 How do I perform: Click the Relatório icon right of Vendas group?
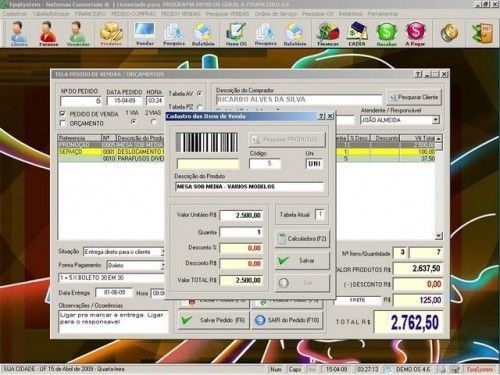point(203,33)
